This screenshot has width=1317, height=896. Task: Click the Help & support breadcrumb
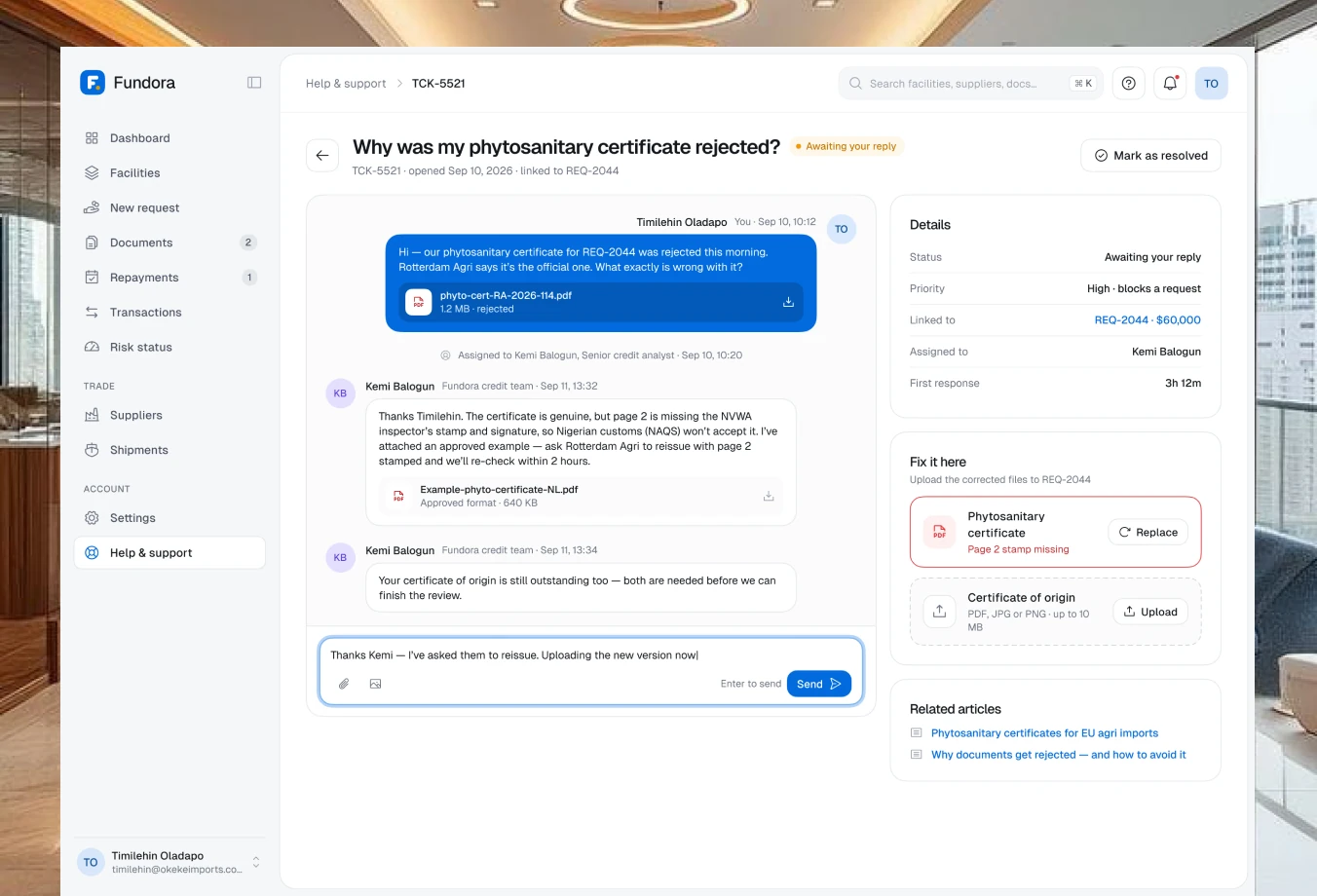pyautogui.click(x=346, y=84)
